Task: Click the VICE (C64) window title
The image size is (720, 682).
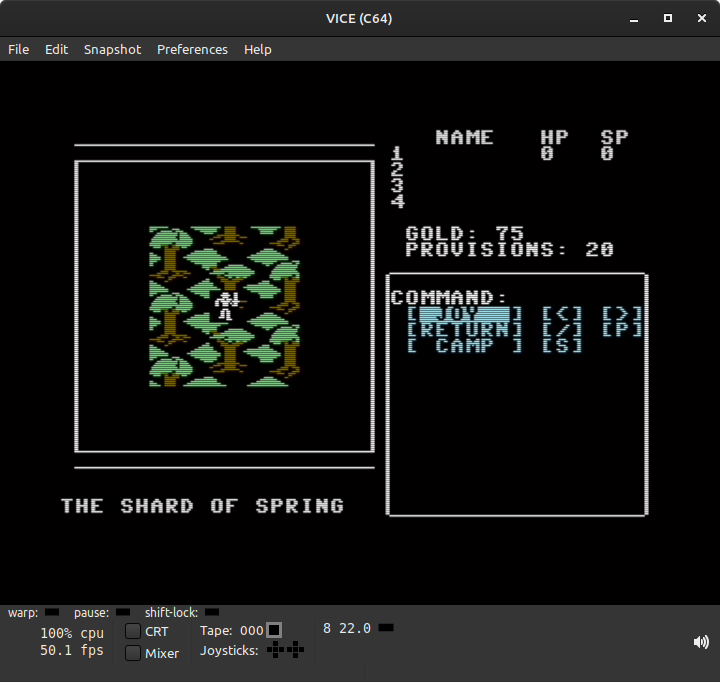Action: [x=359, y=18]
